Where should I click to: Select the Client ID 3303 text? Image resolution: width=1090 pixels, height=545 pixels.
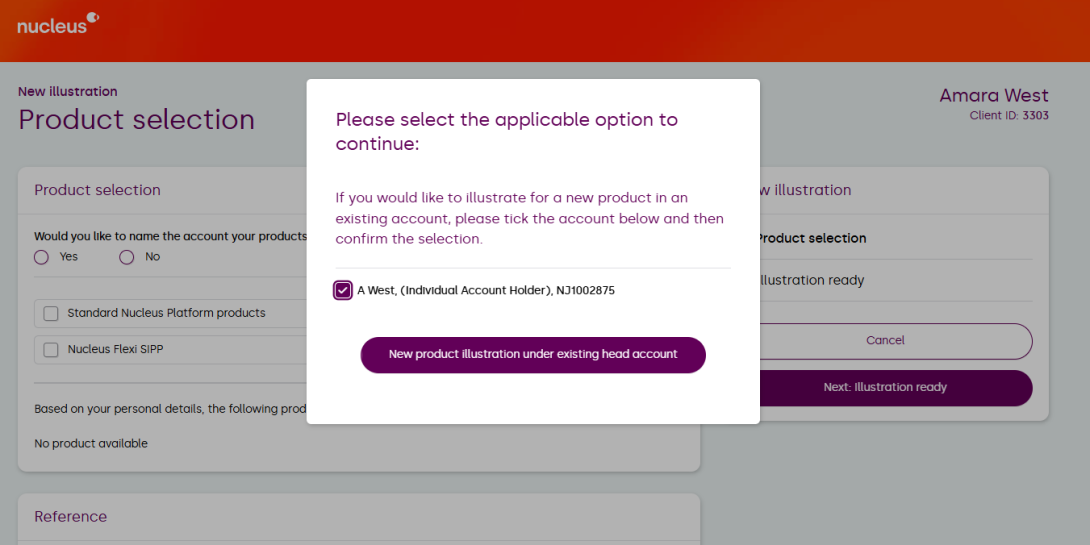1008,116
